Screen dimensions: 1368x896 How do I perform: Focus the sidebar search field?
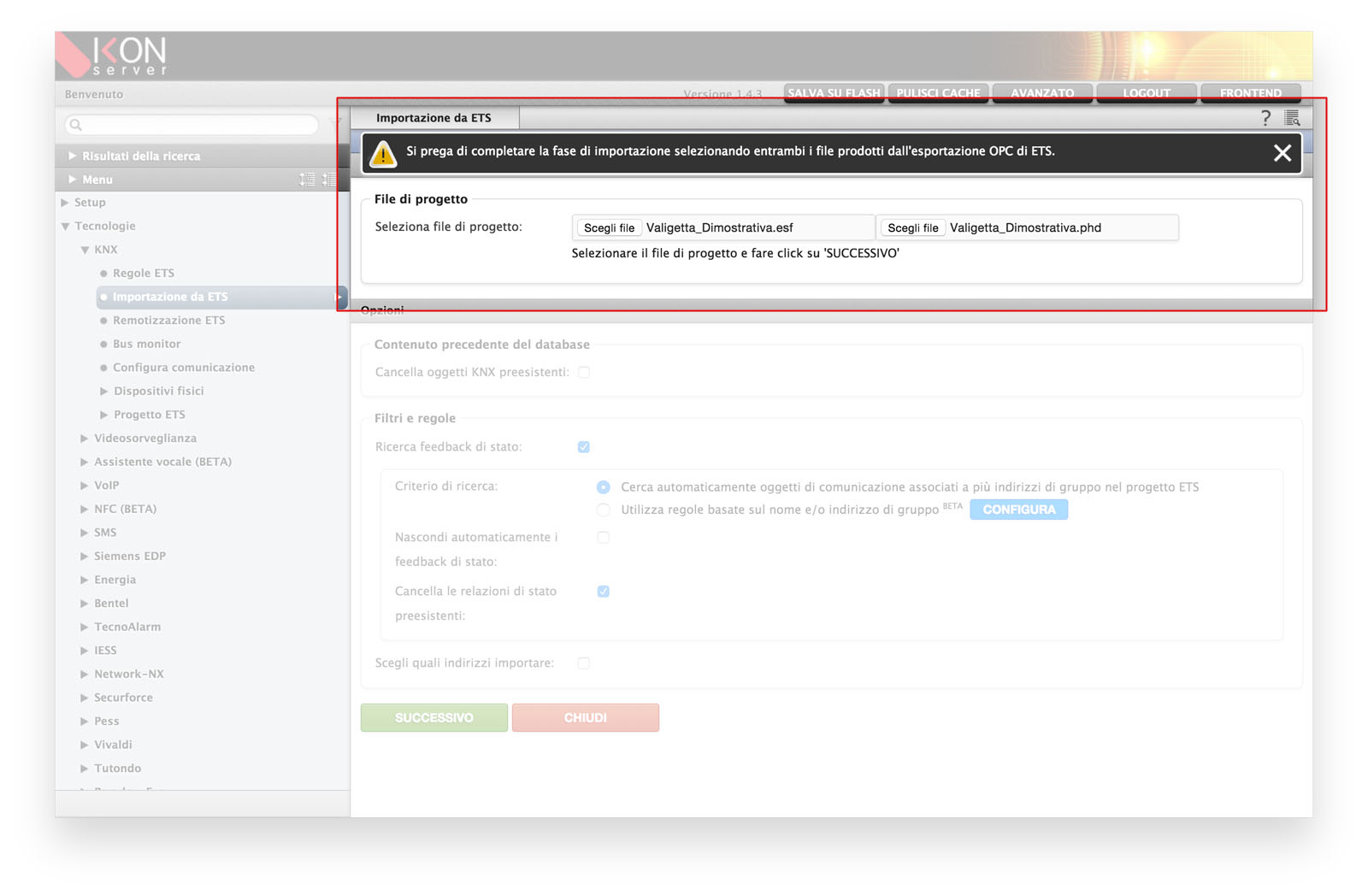[x=192, y=125]
